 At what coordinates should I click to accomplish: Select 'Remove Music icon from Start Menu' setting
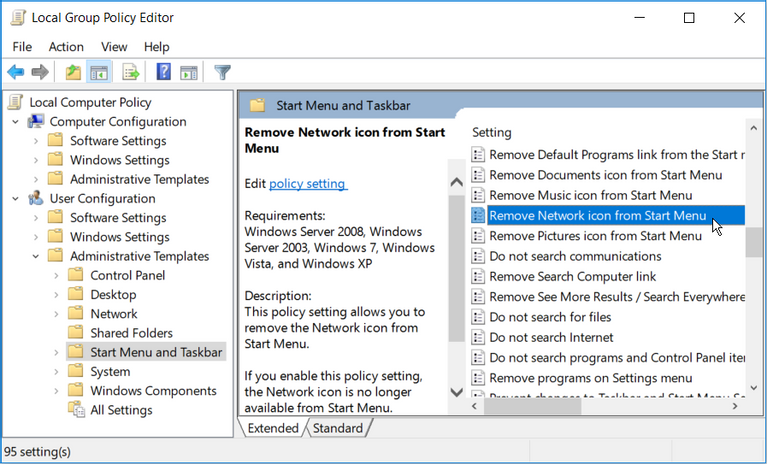click(x=590, y=195)
